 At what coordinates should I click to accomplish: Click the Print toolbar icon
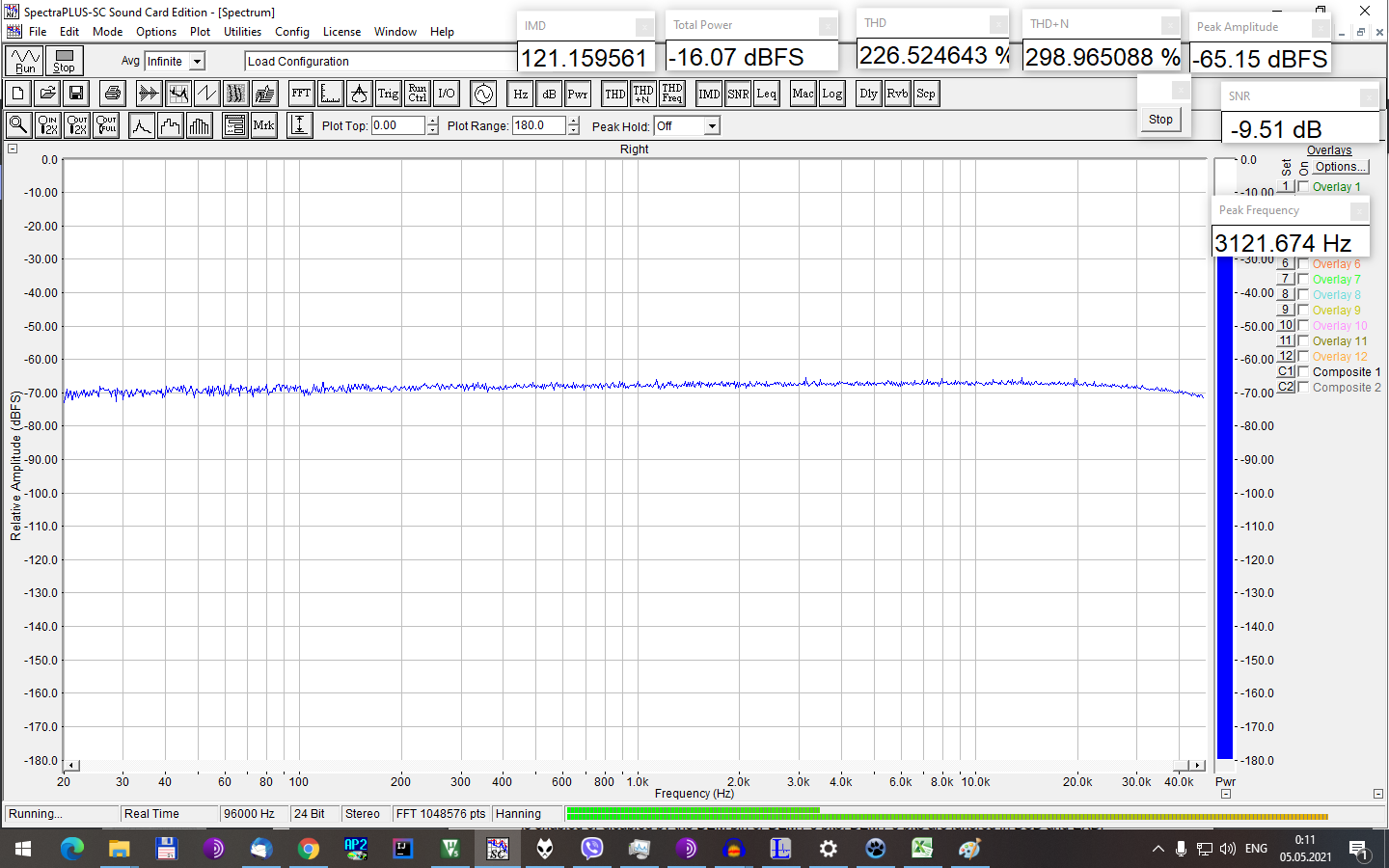pyautogui.click(x=113, y=94)
